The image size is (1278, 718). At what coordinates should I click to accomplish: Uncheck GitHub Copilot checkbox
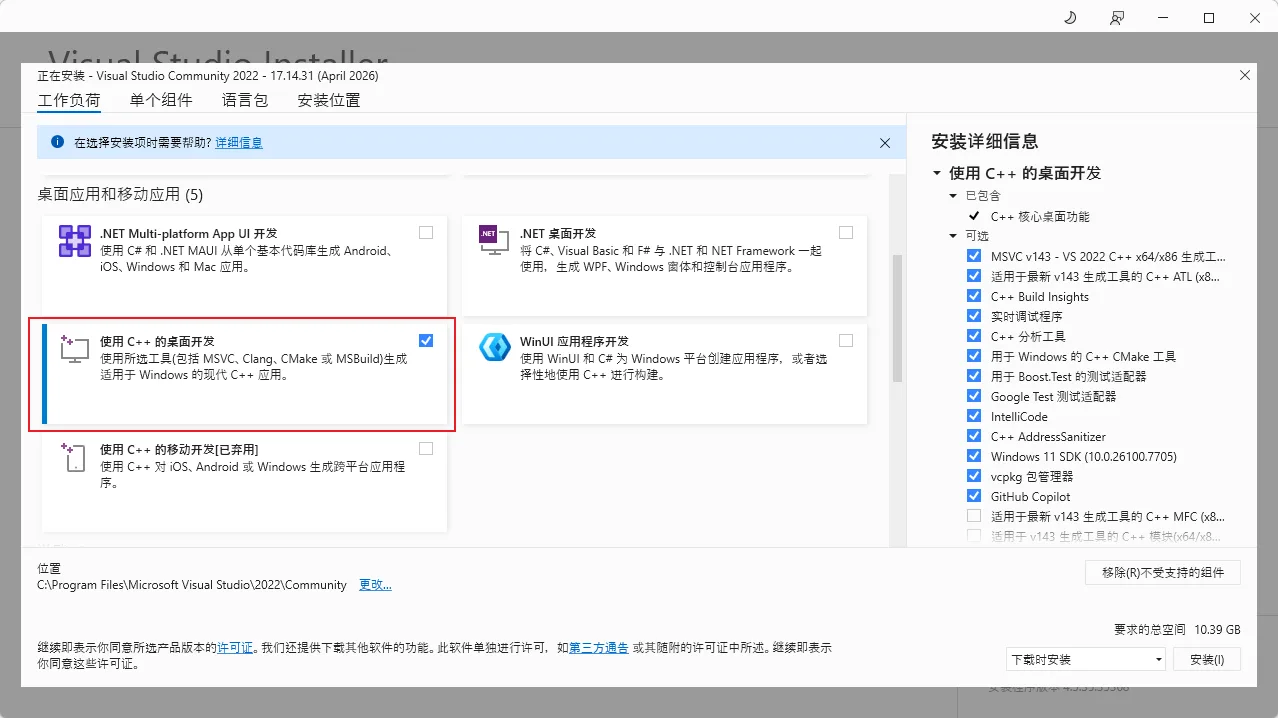[x=974, y=496]
